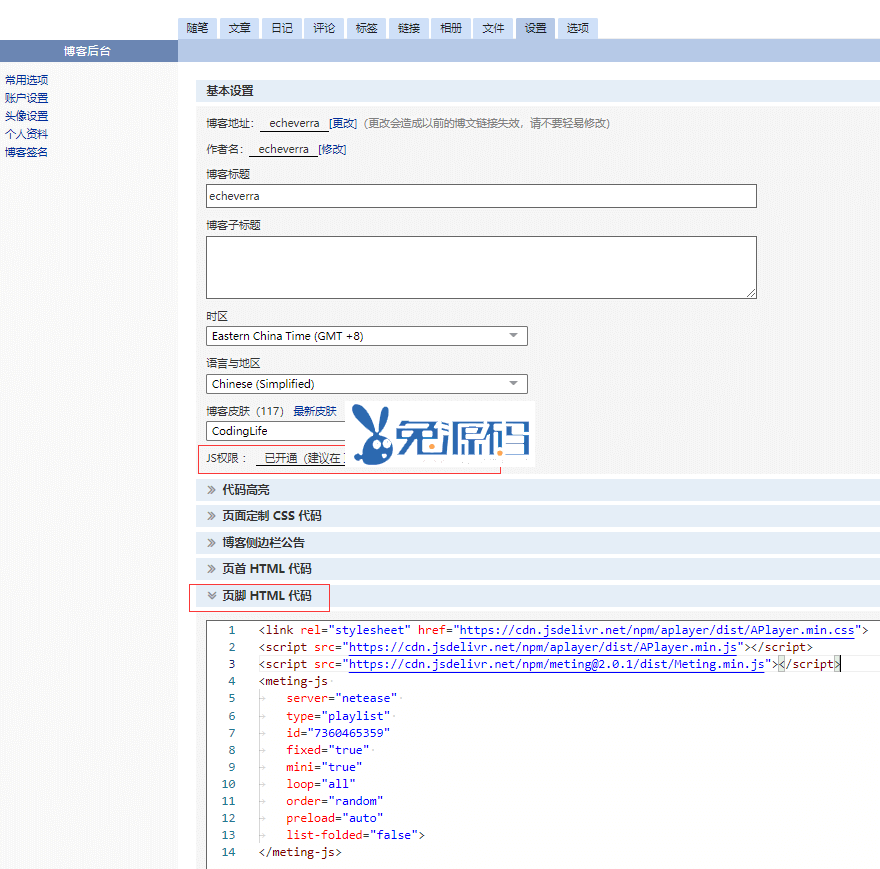Viewport: 880px width, 869px height.
Task: Expand the 博客侧边栏公告 section
Action: [263, 542]
